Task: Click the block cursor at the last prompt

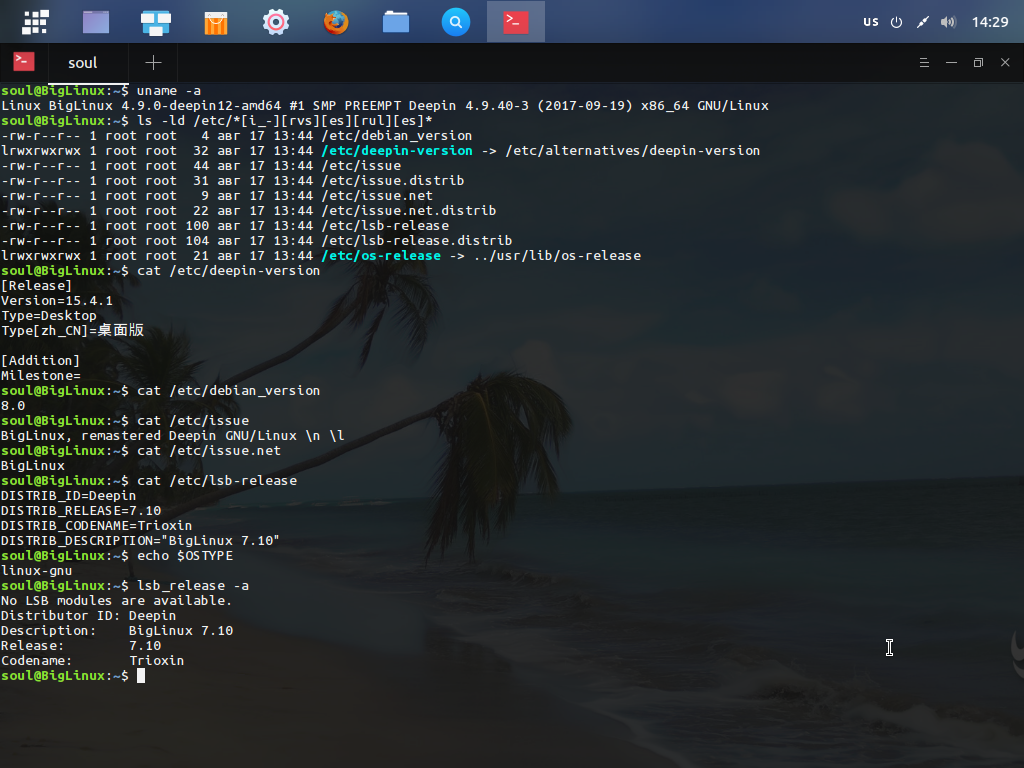Action: [141, 676]
